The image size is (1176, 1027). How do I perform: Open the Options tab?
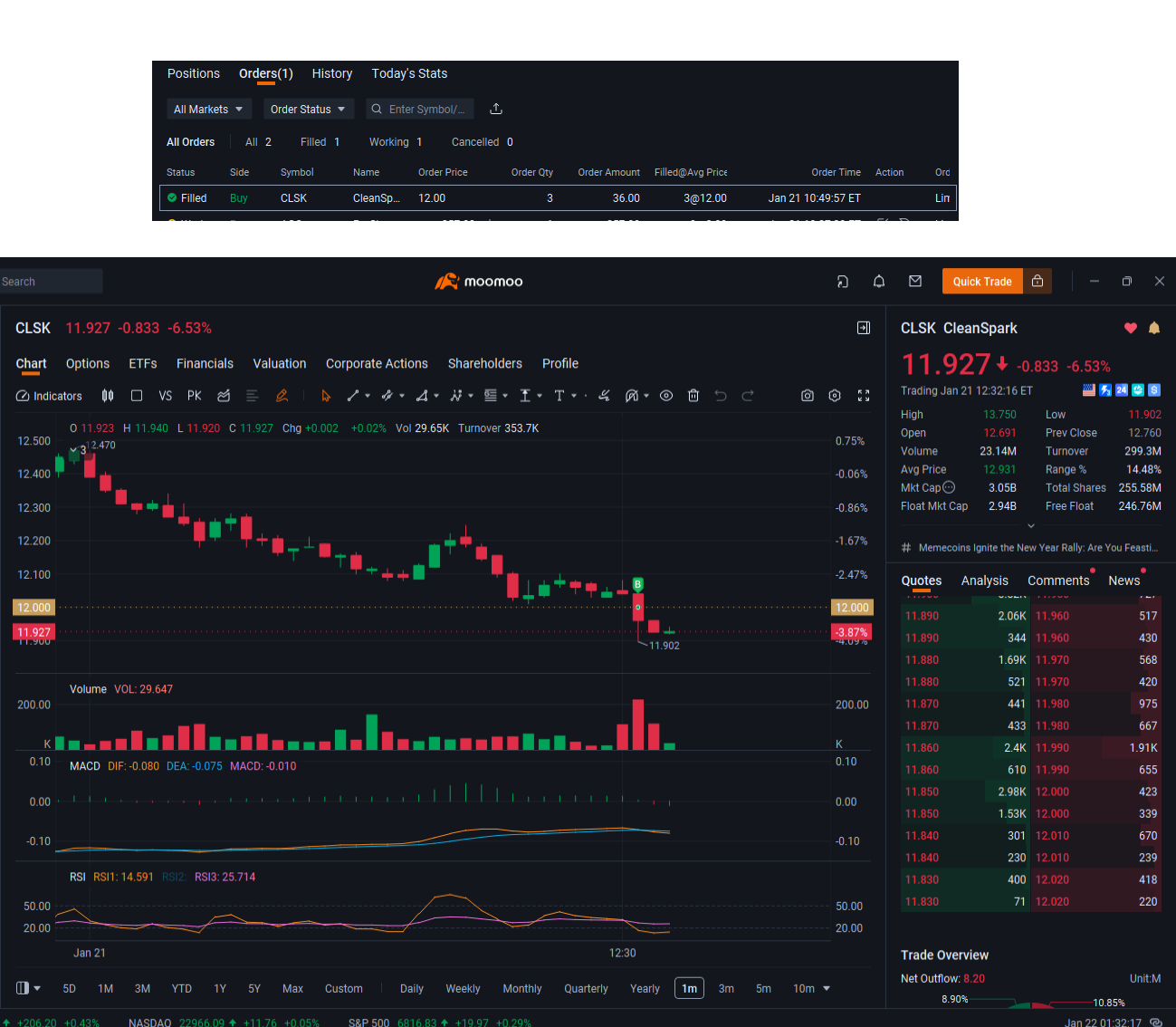[x=88, y=363]
